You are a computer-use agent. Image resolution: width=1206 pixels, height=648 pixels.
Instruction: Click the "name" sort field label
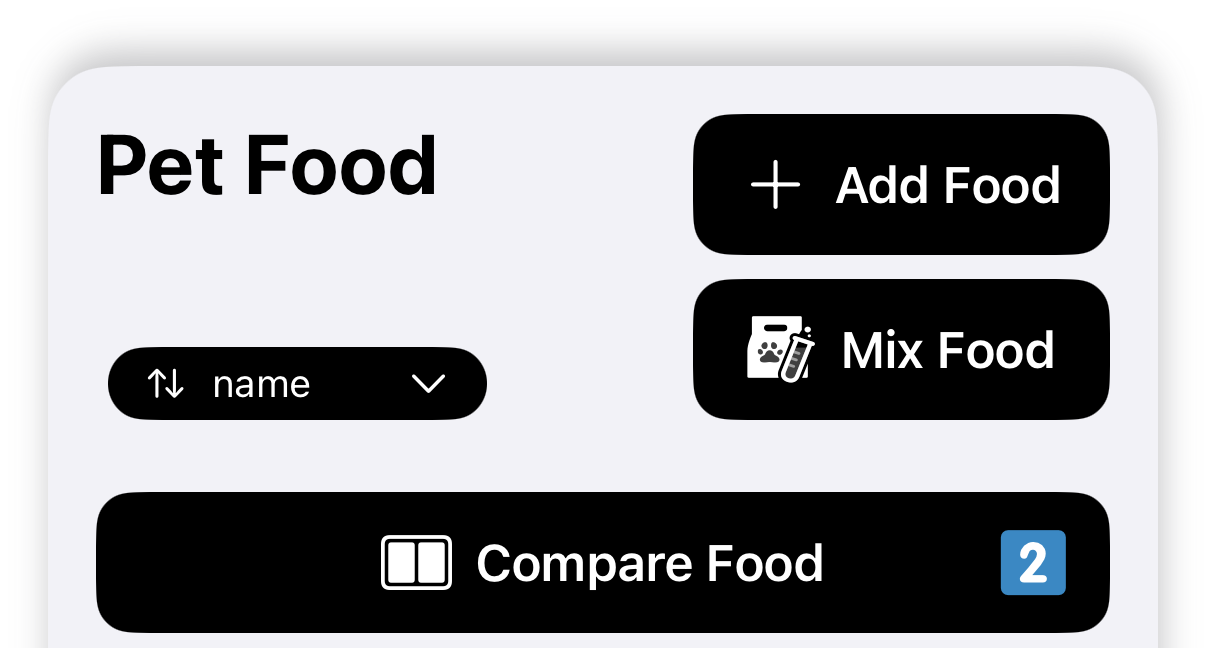click(261, 384)
